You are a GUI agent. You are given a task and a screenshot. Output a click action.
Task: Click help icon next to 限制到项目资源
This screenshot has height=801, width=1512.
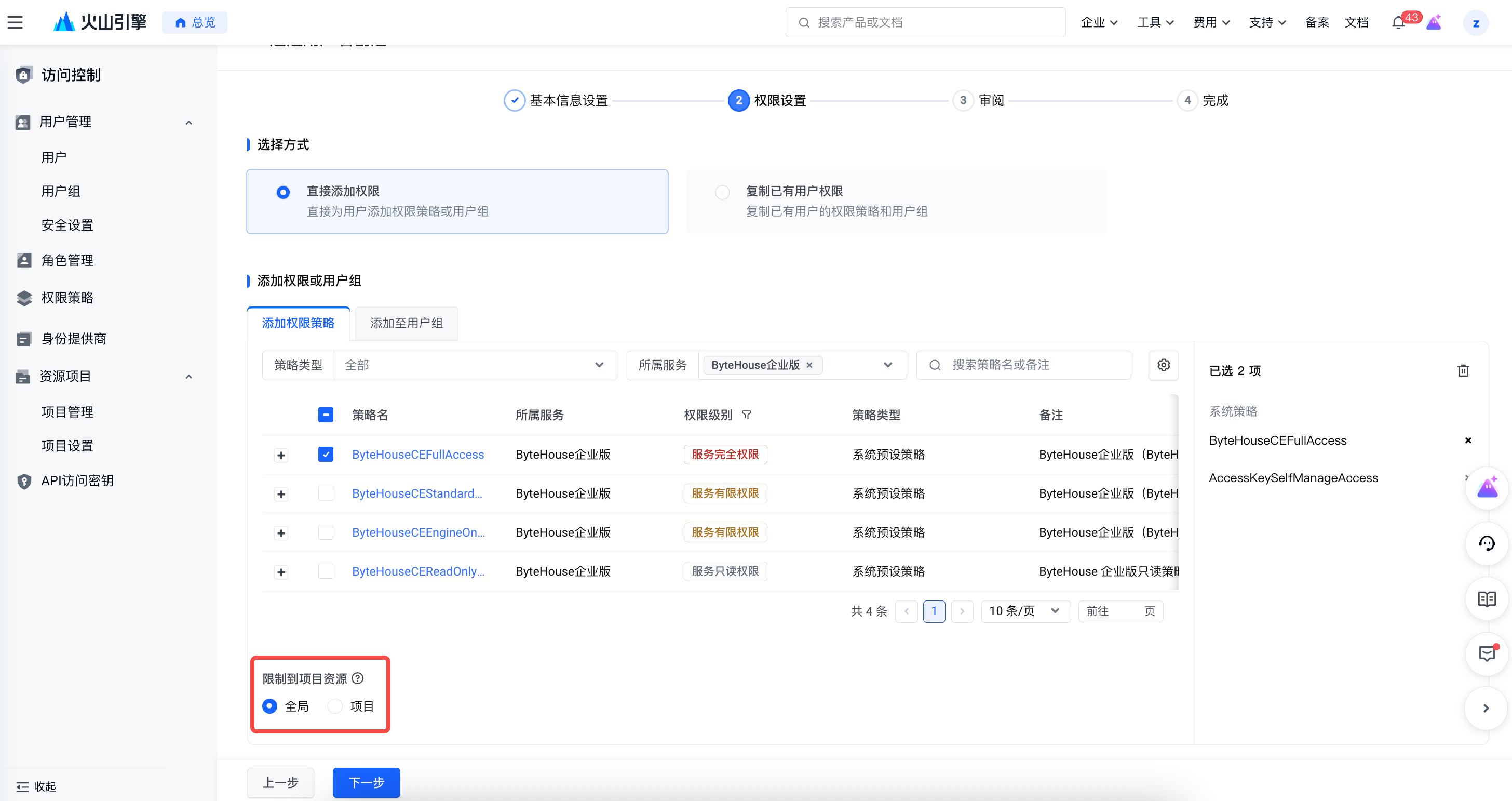point(357,678)
